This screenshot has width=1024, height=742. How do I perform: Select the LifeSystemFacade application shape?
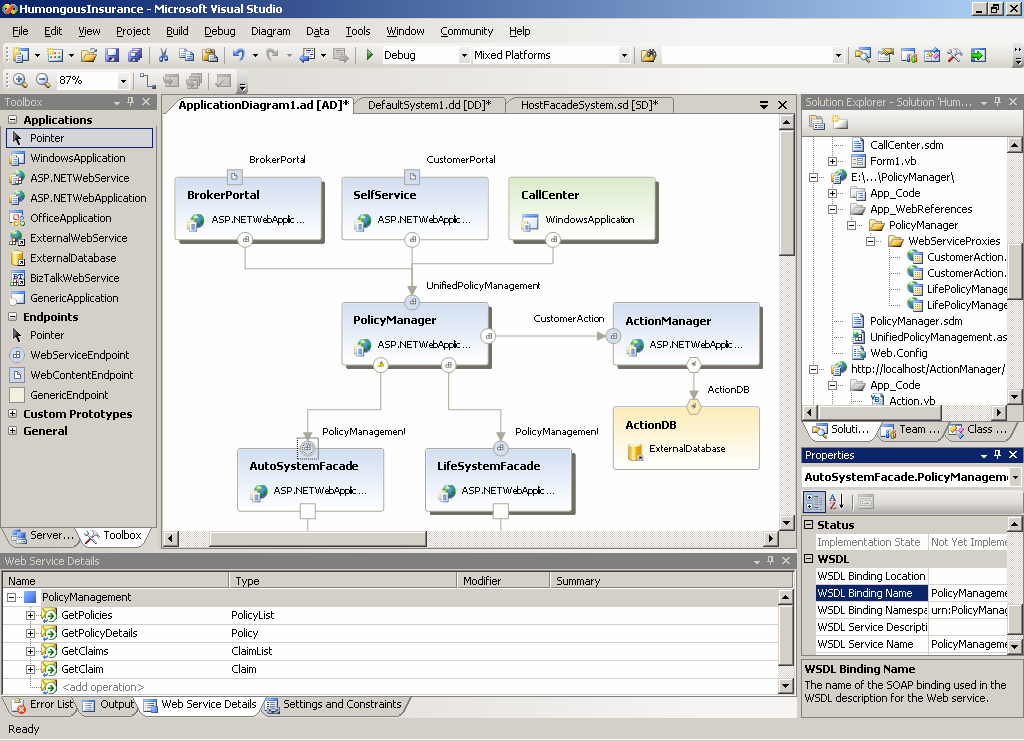click(498, 479)
